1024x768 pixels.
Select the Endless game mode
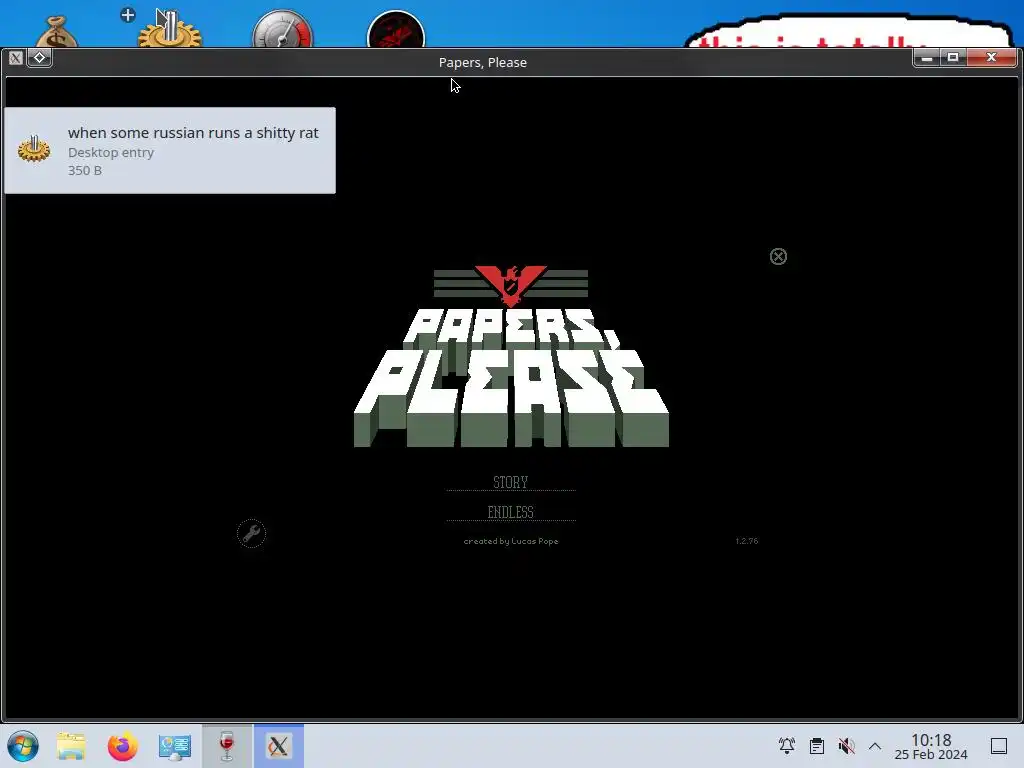(x=511, y=512)
